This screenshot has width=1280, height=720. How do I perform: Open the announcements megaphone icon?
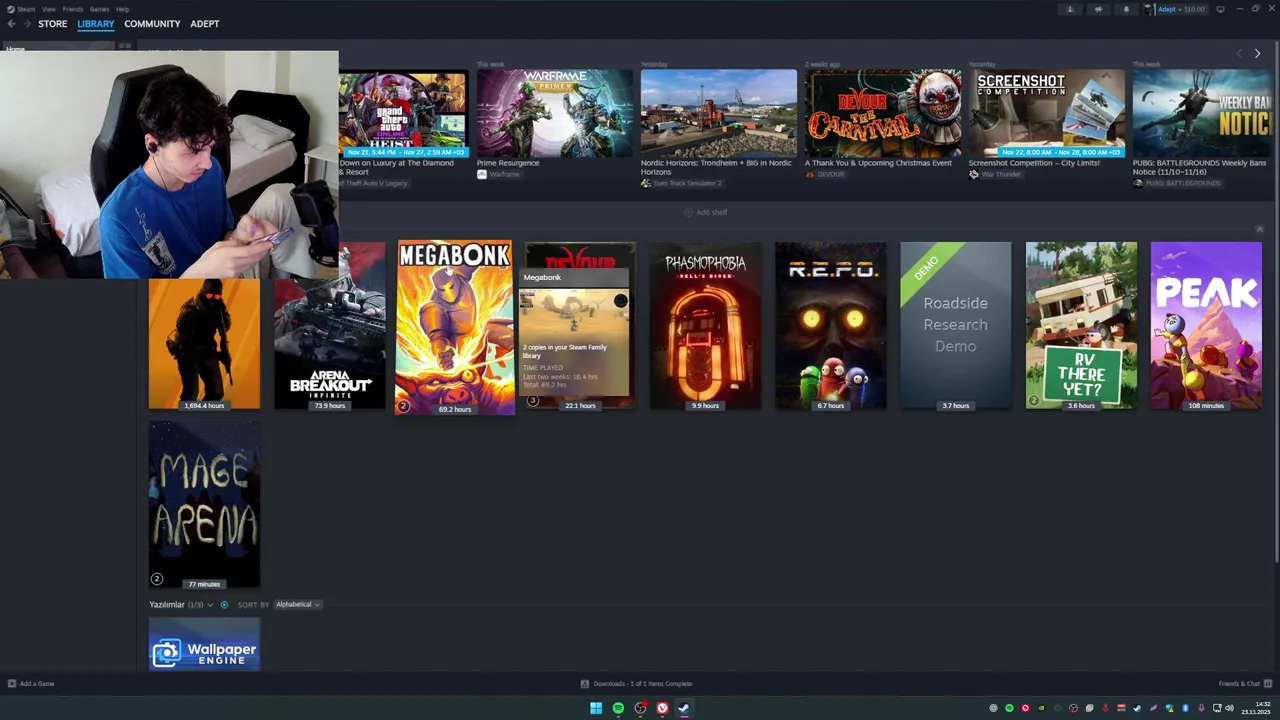pos(1098,9)
